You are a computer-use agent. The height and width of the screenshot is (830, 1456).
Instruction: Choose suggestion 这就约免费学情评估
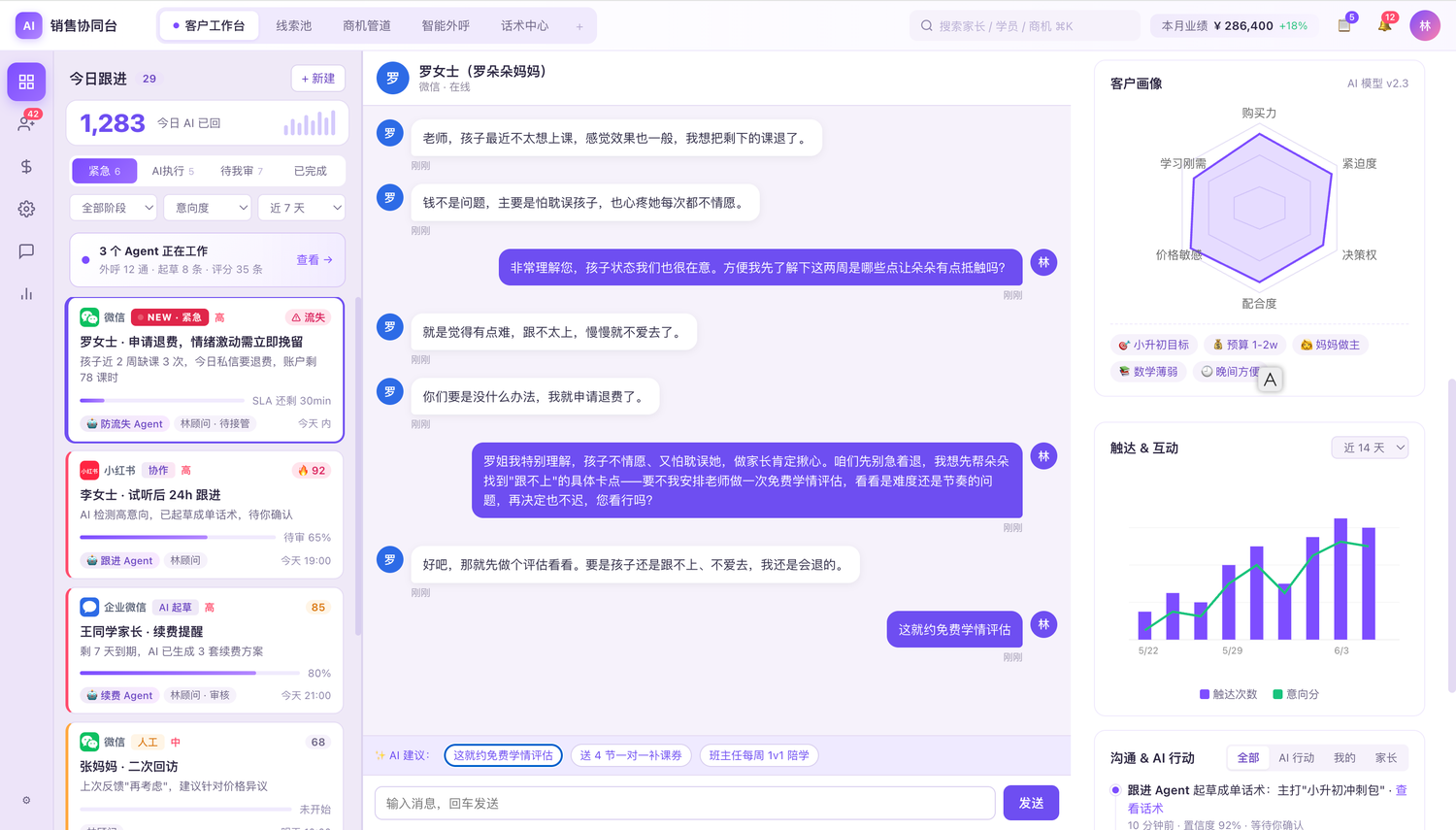point(503,755)
